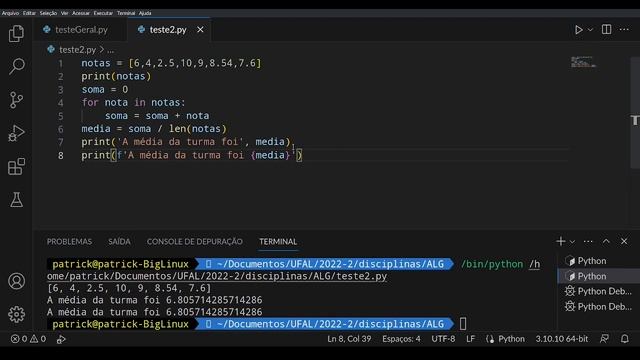Open the Ver menu
Screen dimensions: 640x360
coord(64,13)
